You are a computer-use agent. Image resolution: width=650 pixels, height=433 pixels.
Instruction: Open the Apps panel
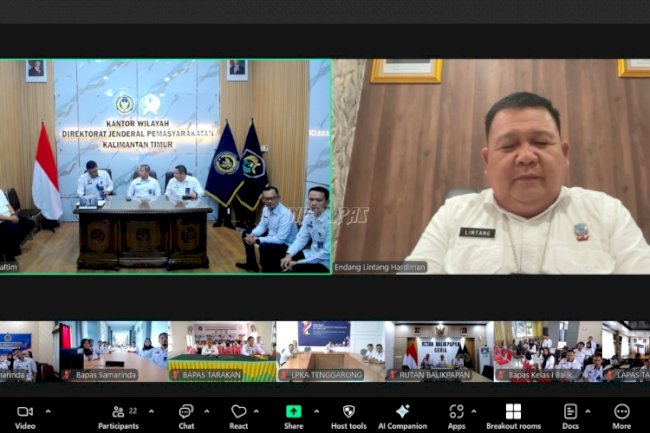pyautogui.click(x=456, y=417)
